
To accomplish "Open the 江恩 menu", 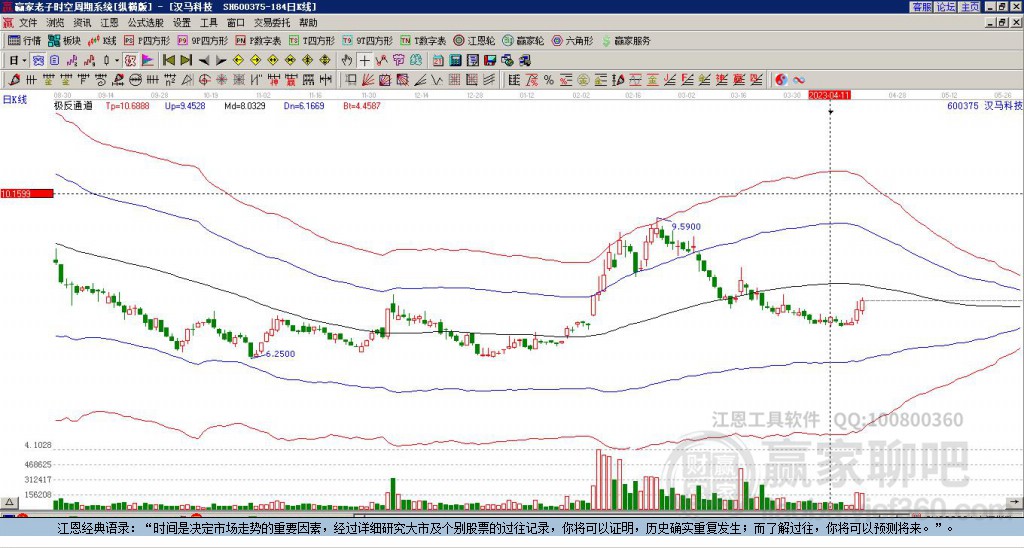I will 109,23.
